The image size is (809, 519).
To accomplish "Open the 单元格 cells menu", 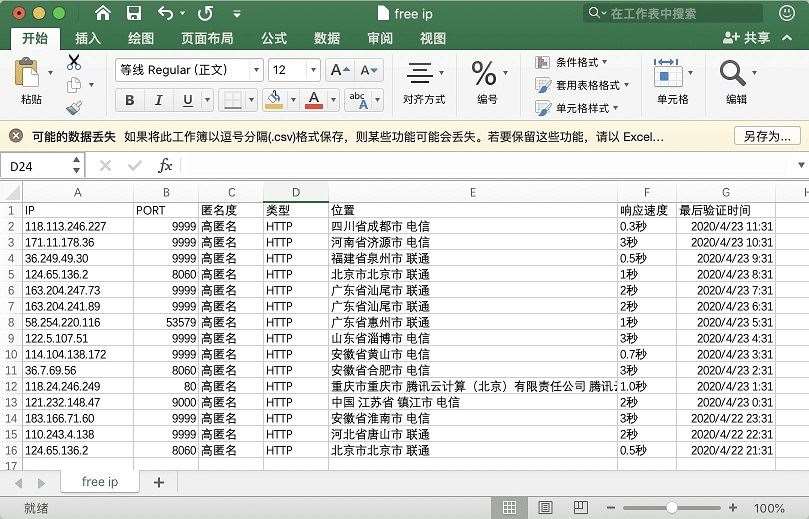I will click(x=673, y=83).
